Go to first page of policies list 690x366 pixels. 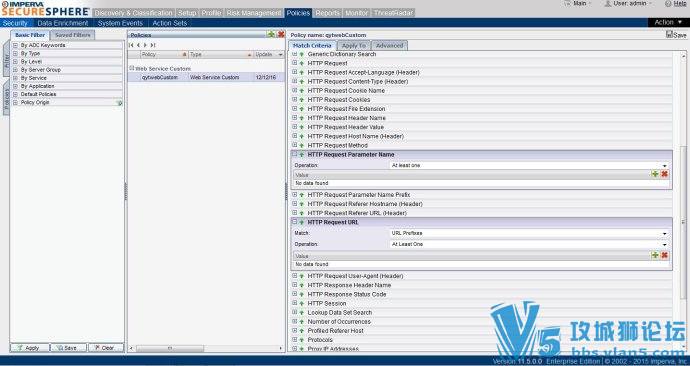131,45
